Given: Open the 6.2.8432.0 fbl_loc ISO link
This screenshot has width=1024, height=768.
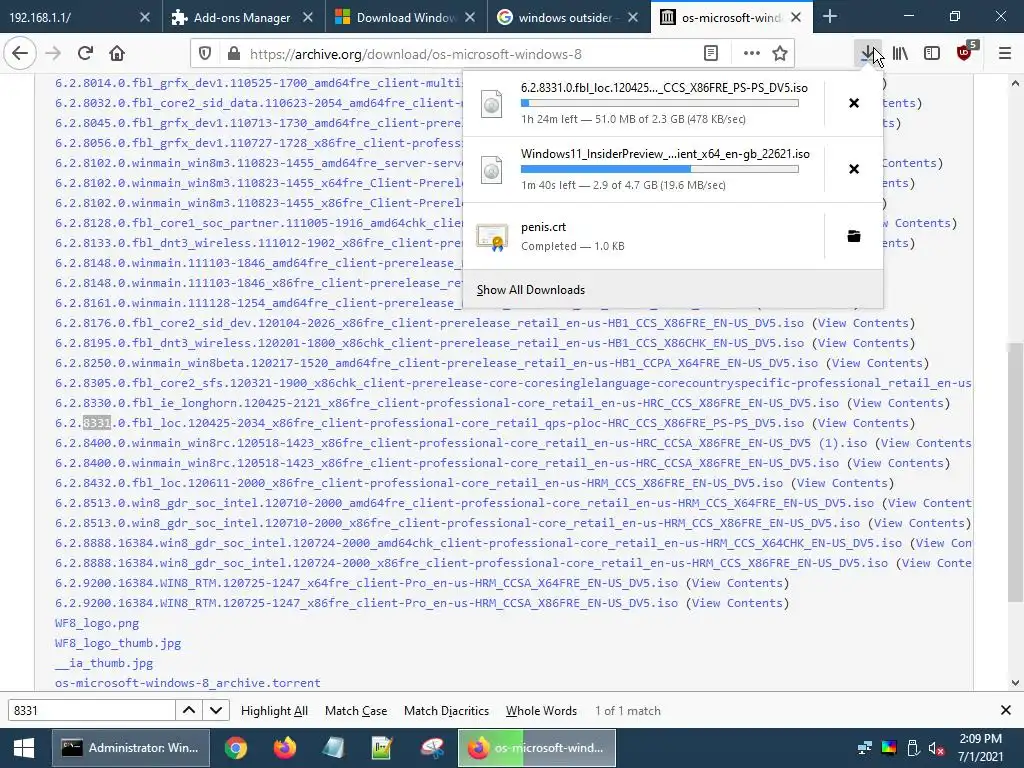Looking at the screenshot, I should (419, 483).
